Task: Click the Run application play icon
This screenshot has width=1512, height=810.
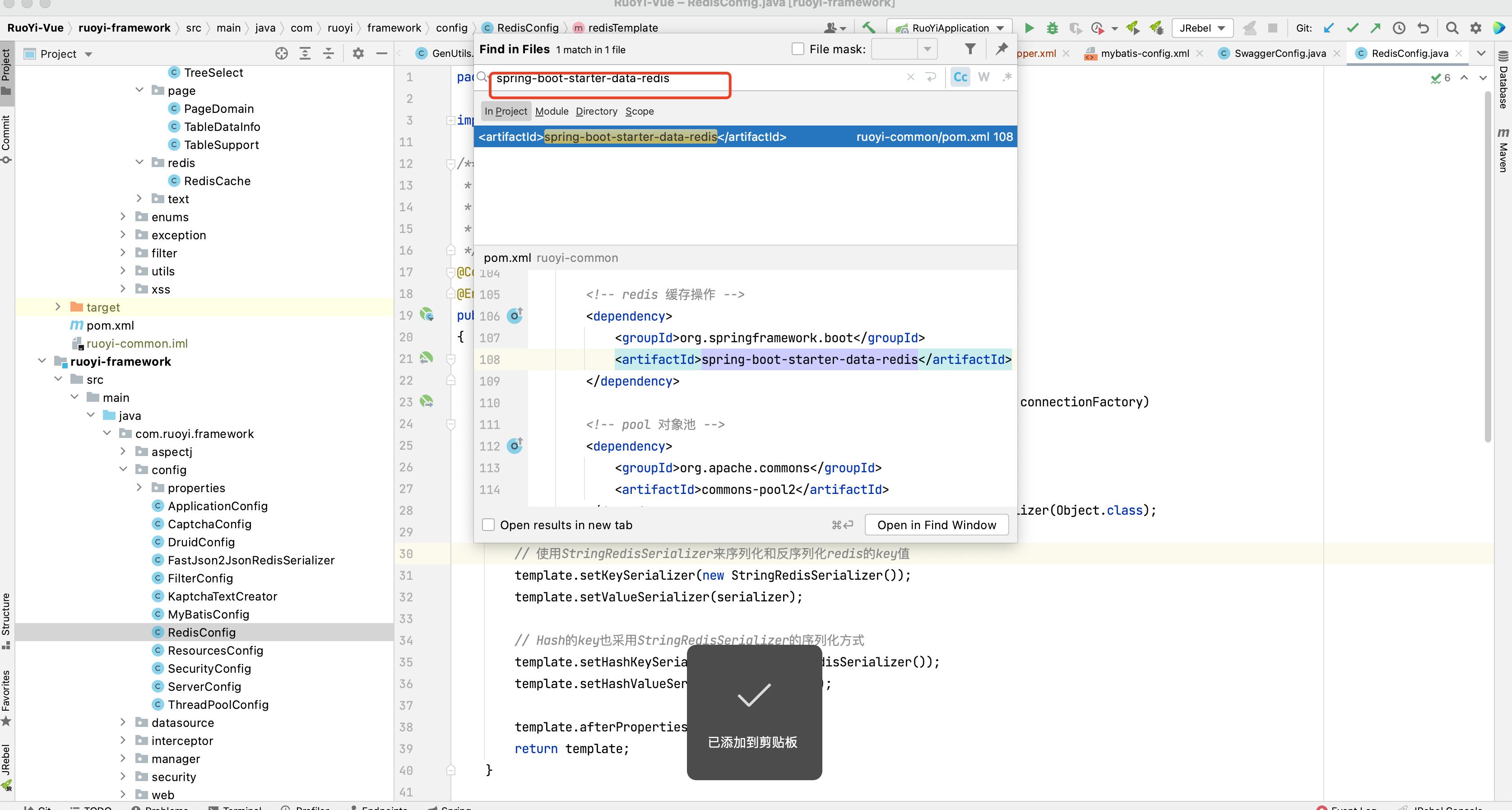Action: [1029, 28]
